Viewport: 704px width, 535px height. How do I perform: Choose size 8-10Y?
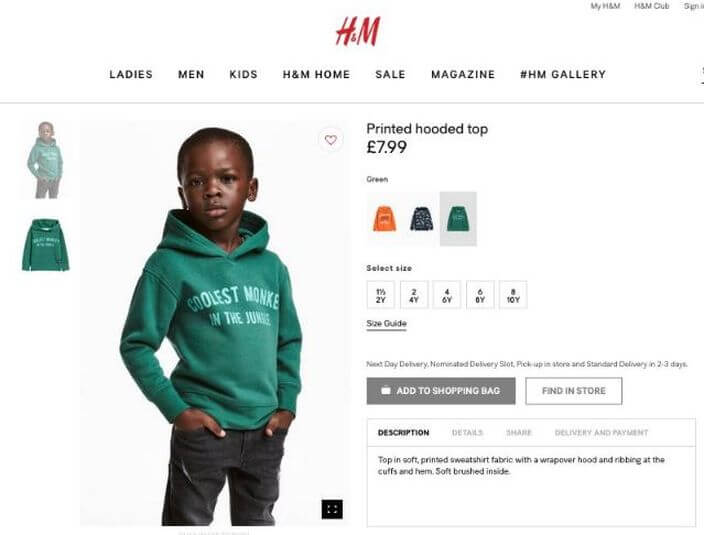click(x=513, y=295)
